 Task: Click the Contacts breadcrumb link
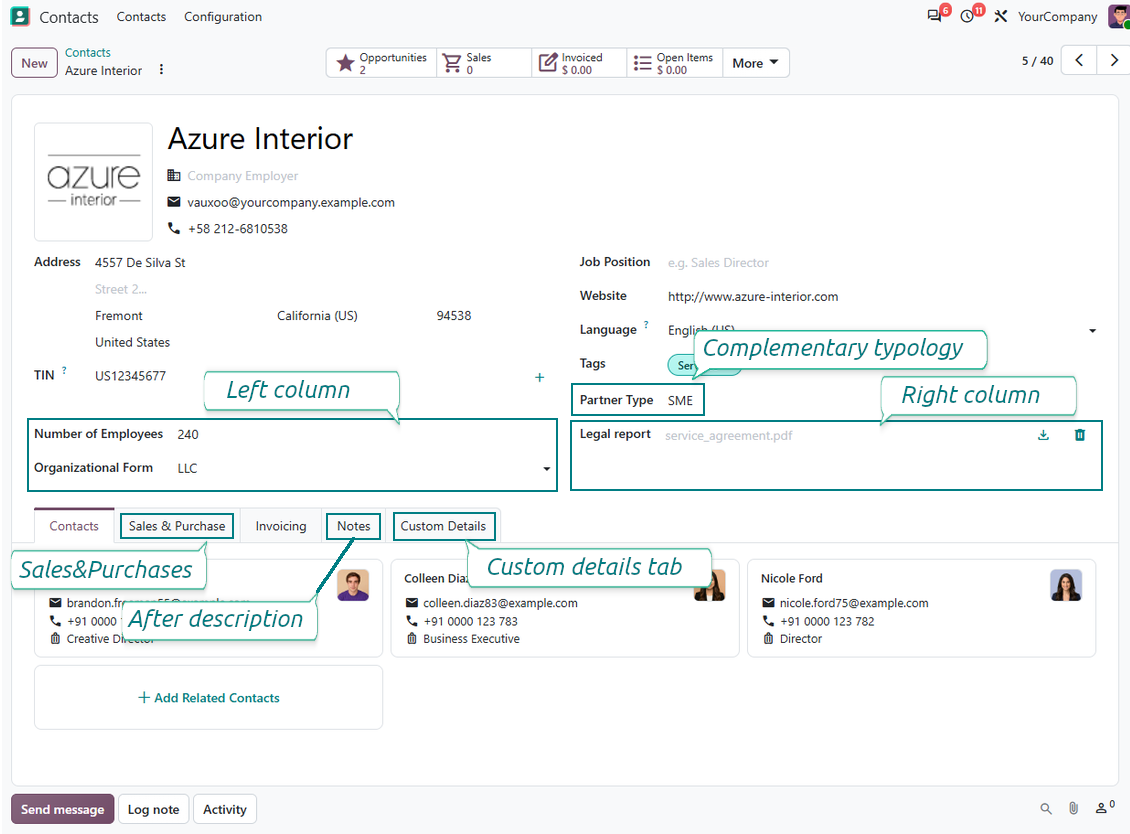pyautogui.click(x=88, y=53)
